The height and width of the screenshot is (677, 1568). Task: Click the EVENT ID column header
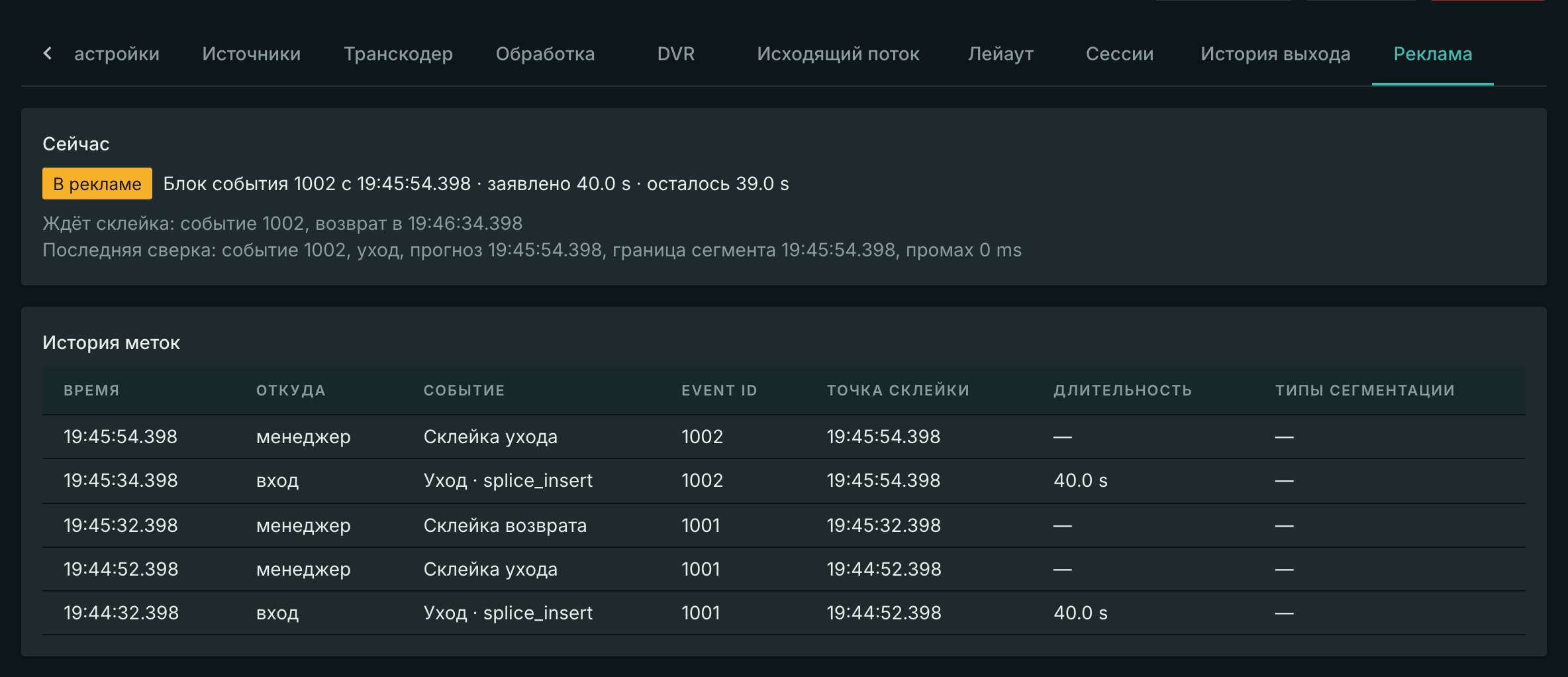point(719,390)
